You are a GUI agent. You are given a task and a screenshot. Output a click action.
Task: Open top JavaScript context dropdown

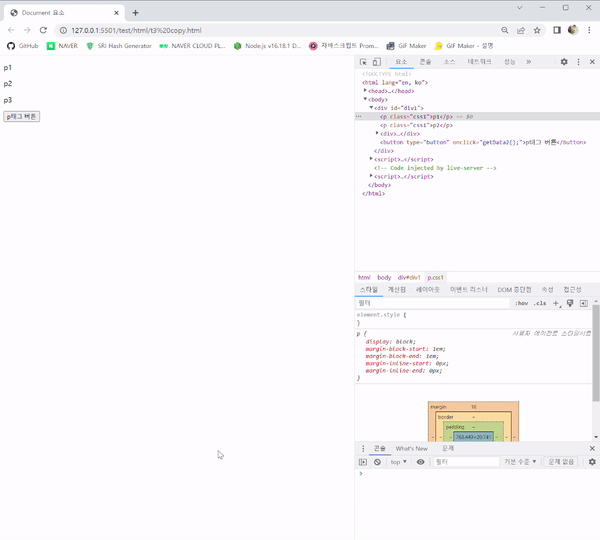click(x=398, y=462)
